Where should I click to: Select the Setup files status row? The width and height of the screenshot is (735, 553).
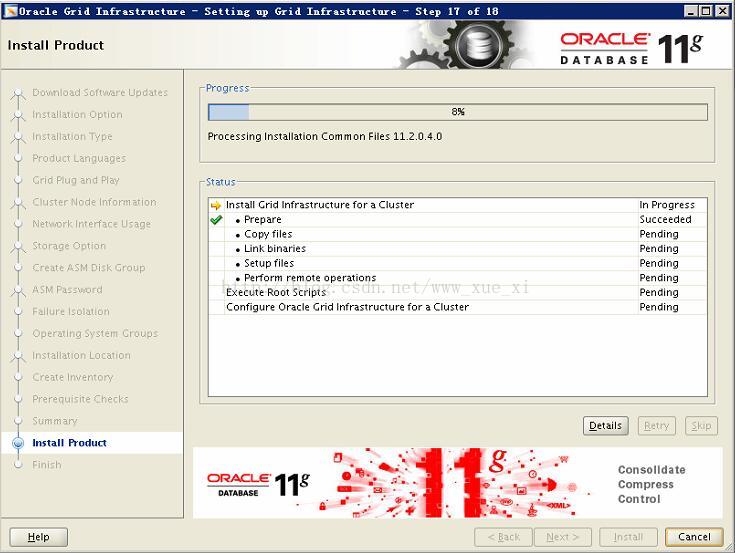pos(458,263)
